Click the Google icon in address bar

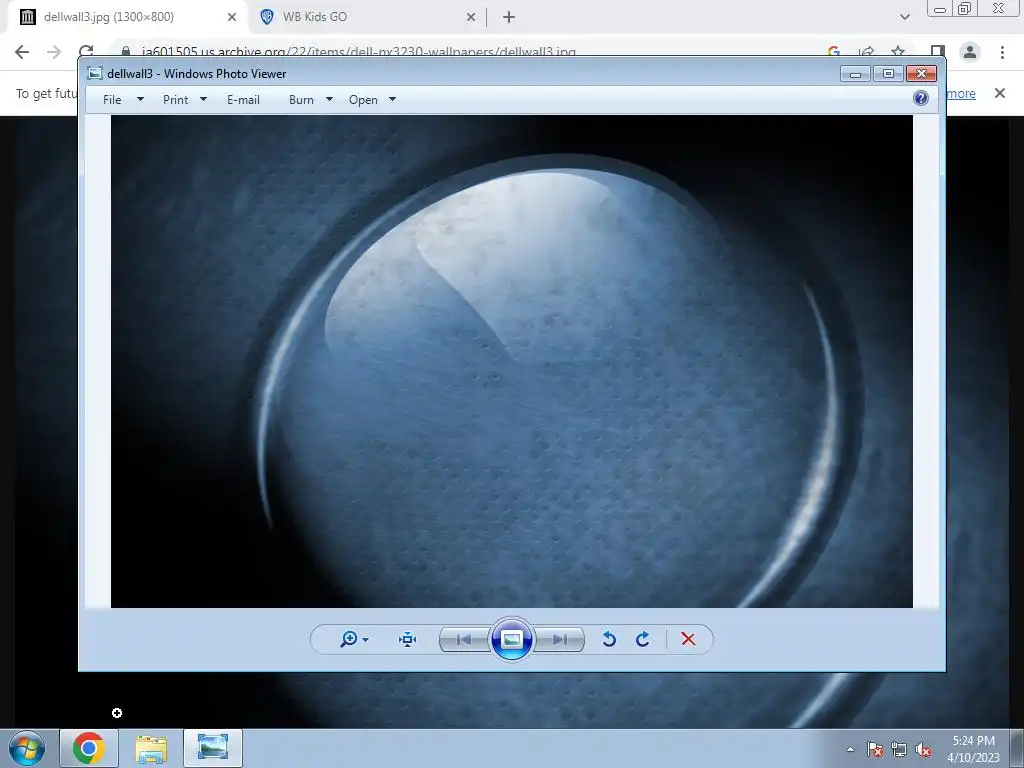pos(834,51)
